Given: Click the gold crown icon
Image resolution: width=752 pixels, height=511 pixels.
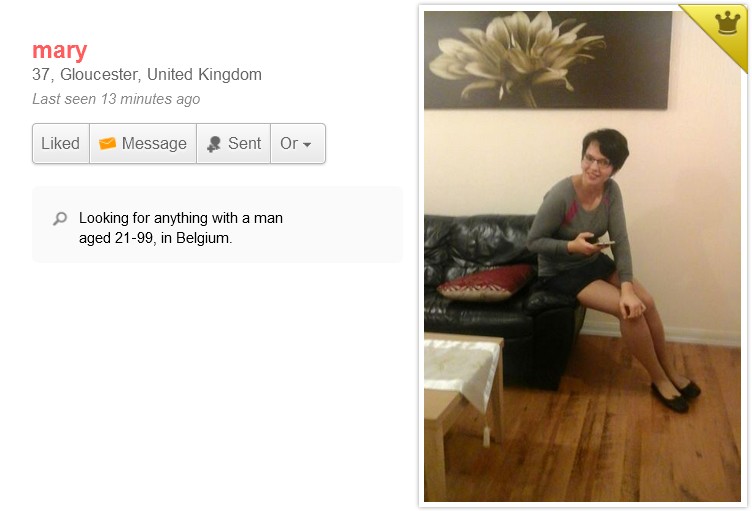Looking at the screenshot, I should tap(728, 23).
